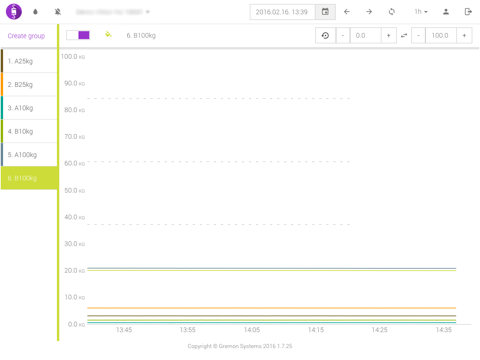Screen dimensions: 480x360
Task: Click the refresh sync icon
Action: [x=392, y=12]
